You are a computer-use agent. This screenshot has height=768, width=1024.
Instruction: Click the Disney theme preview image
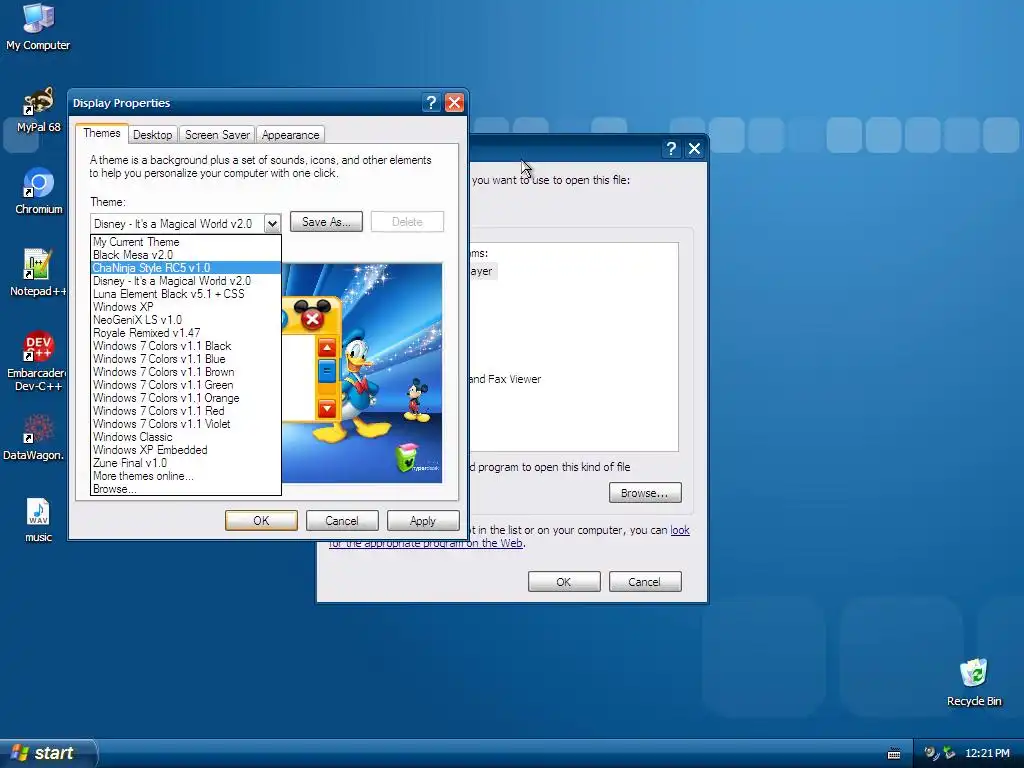pos(362,373)
